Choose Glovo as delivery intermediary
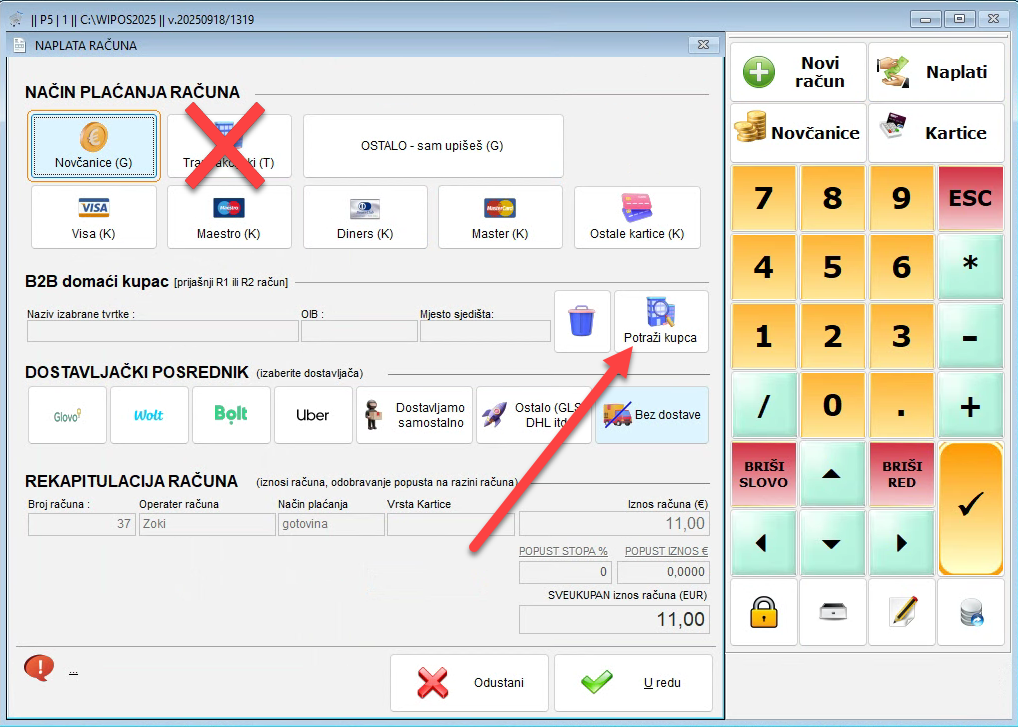This screenshot has height=727, width=1018. [67, 415]
